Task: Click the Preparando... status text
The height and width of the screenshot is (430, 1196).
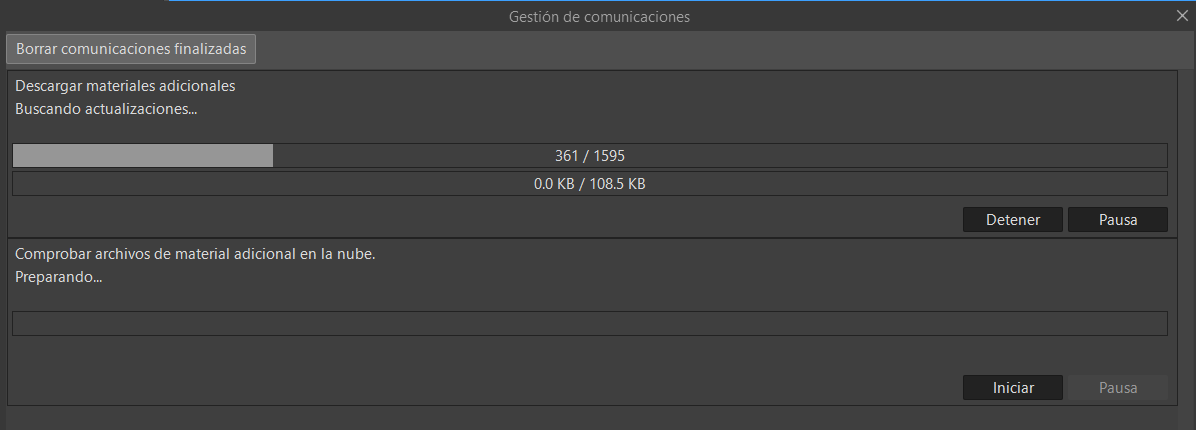Action: (x=59, y=277)
